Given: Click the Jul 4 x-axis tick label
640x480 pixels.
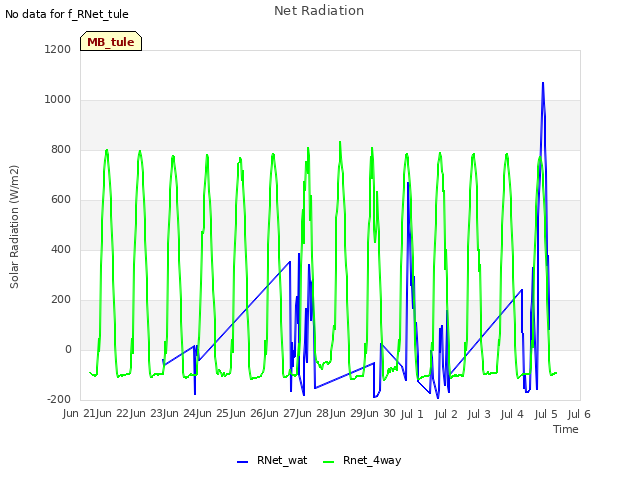Looking at the screenshot, I should point(512,414).
